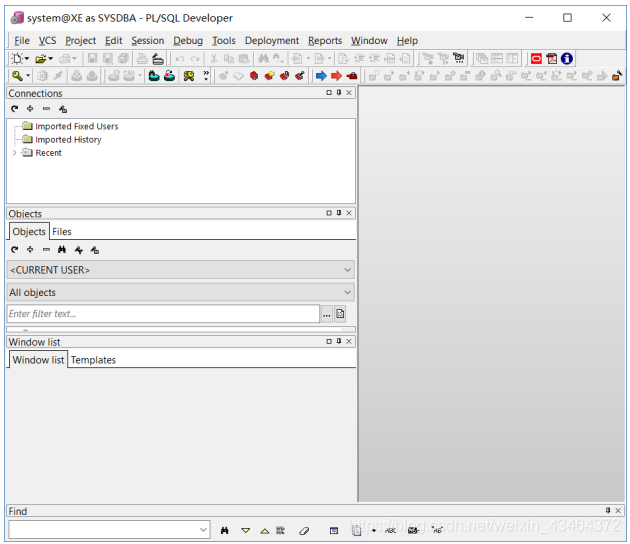Open the Log on key dropdown arrow
This screenshot has width=630, height=544.
point(28,76)
